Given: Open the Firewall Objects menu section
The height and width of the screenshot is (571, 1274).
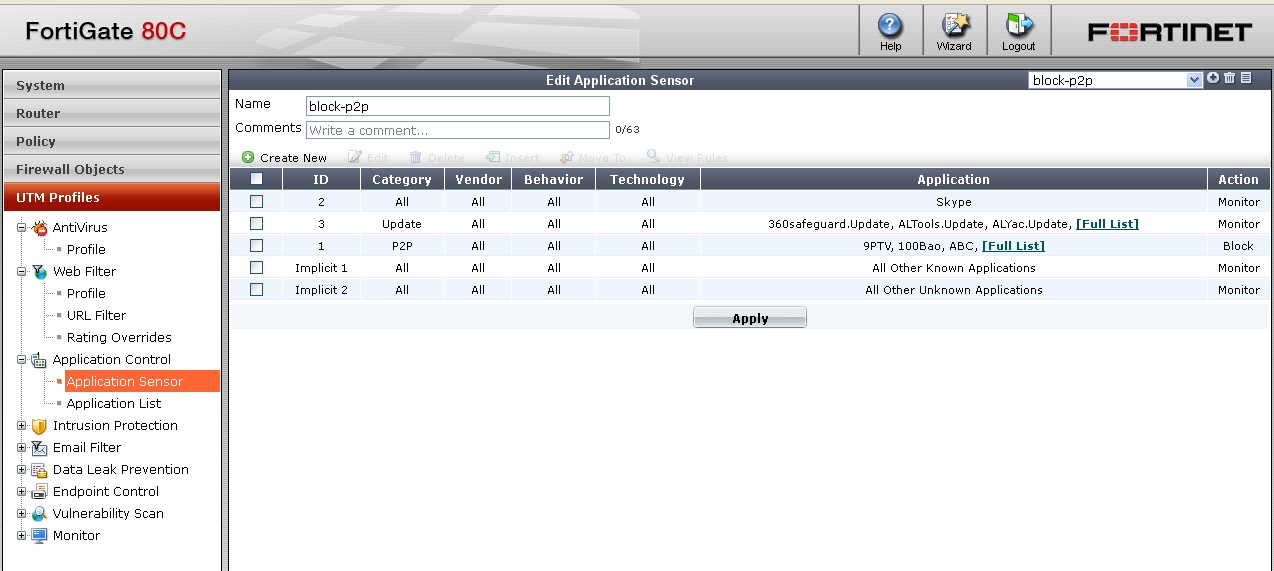Looking at the screenshot, I should click(x=111, y=169).
